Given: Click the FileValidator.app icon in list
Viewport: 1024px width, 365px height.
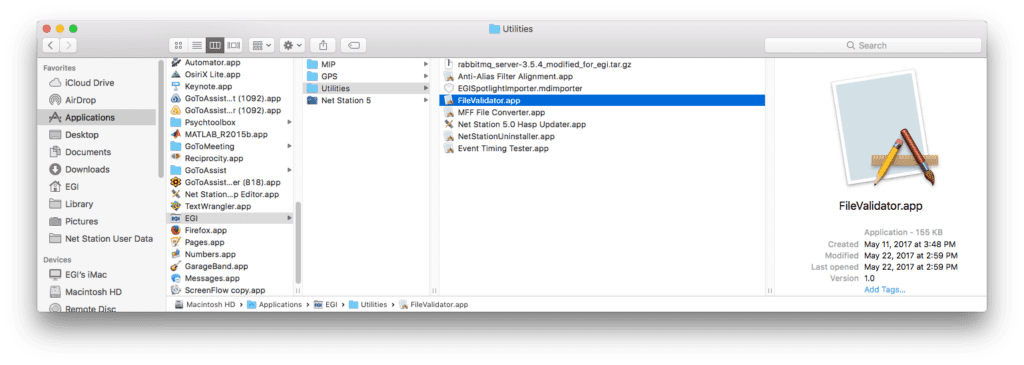Looking at the screenshot, I should 448,101.
